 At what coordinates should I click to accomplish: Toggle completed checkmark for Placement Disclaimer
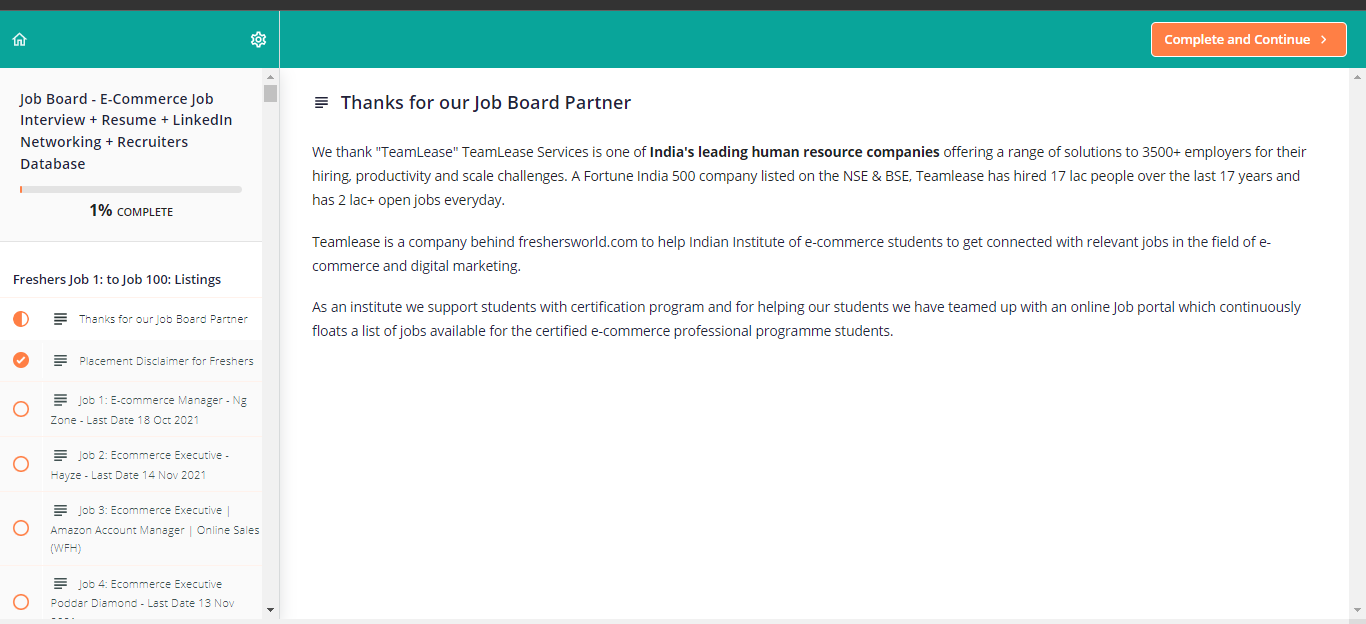click(21, 360)
